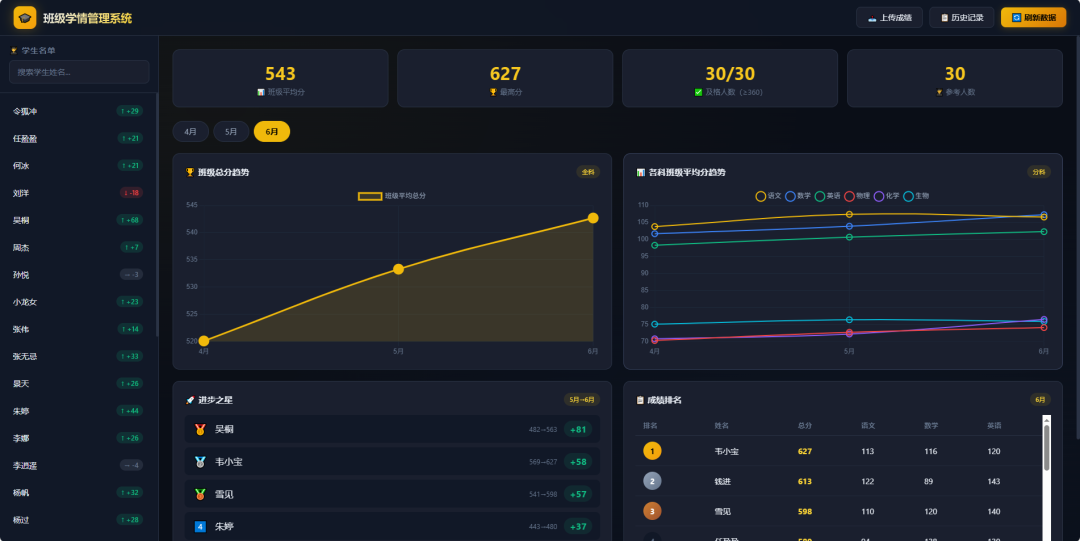Click the bar chart icon beside 各科班级平均分趋势

click(x=641, y=172)
